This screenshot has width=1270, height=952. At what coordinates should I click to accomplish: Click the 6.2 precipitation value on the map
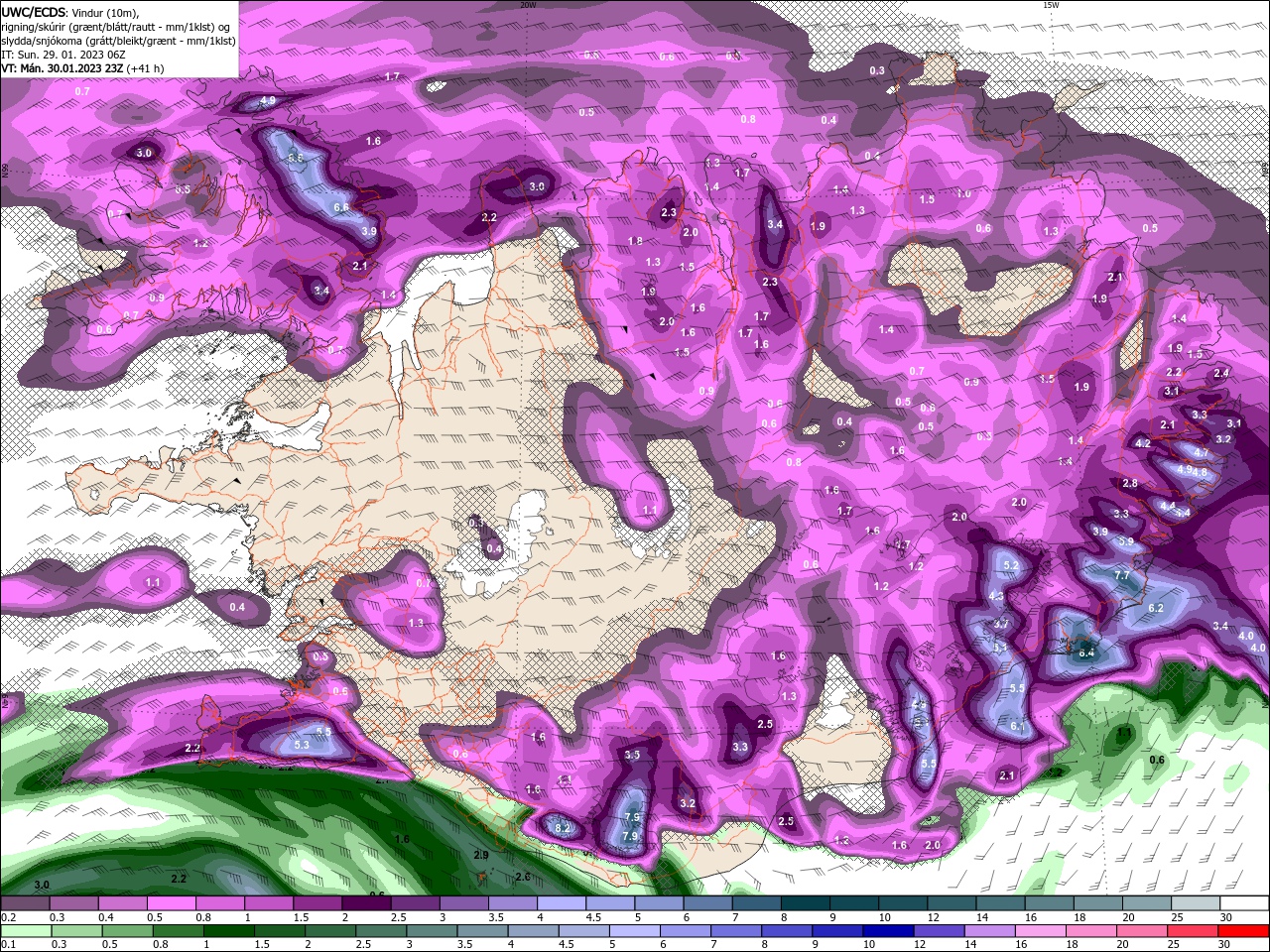pos(1156,608)
